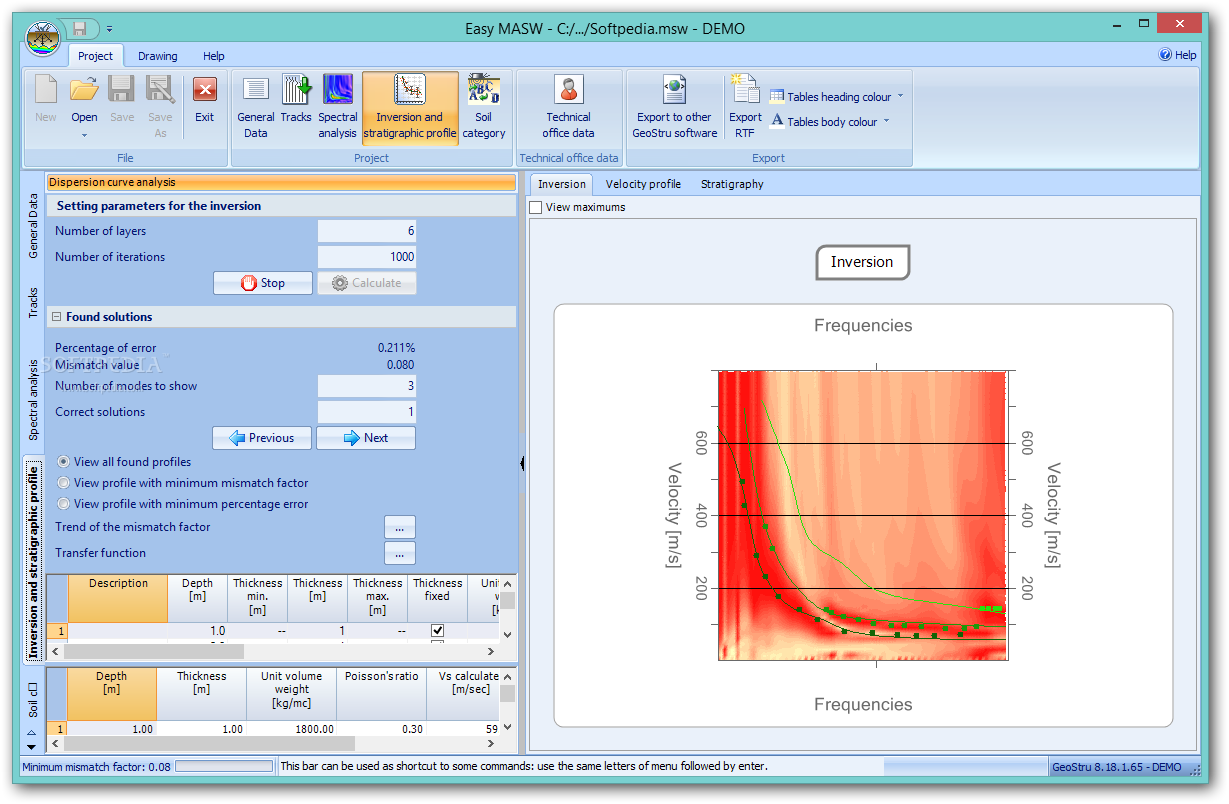Click the status bar command shortcut field

point(580,767)
